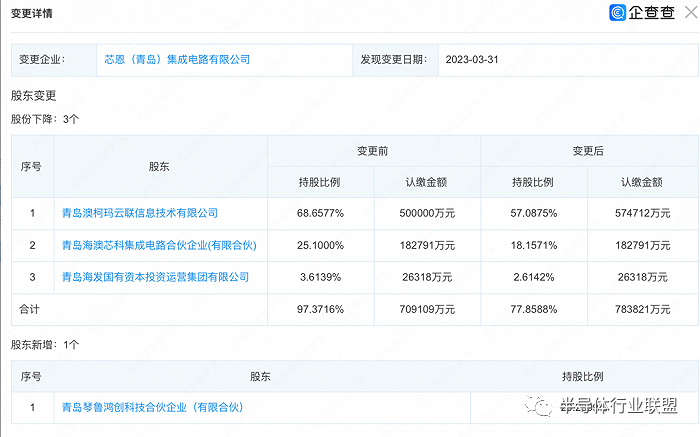Open 青岛海发国有资本投资运营集团有限公司 link
This screenshot has width=700, height=437.
(155, 277)
